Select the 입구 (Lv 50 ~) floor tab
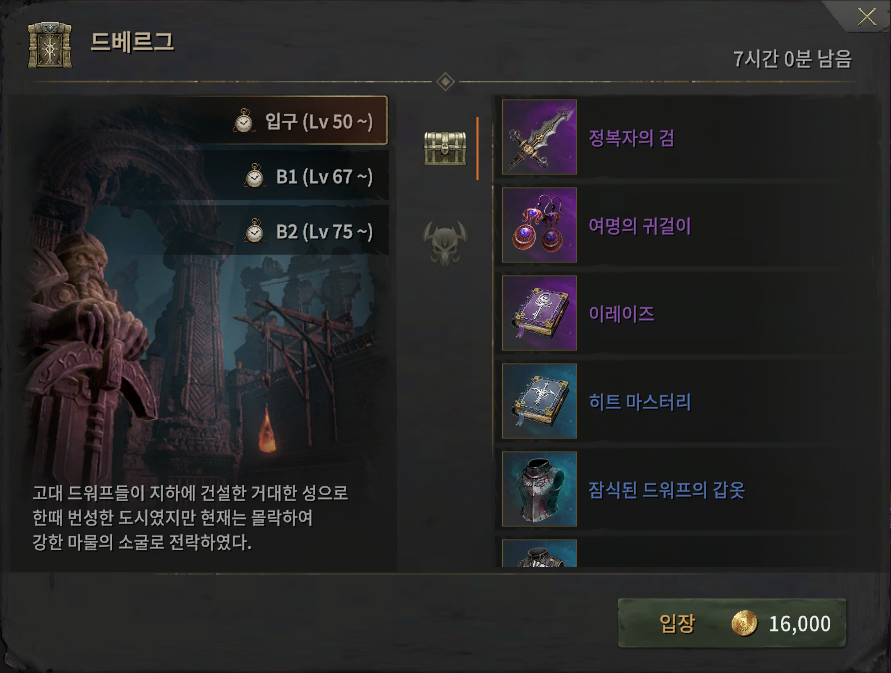Image resolution: width=891 pixels, height=673 pixels. pyautogui.click(x=291, y=121)
